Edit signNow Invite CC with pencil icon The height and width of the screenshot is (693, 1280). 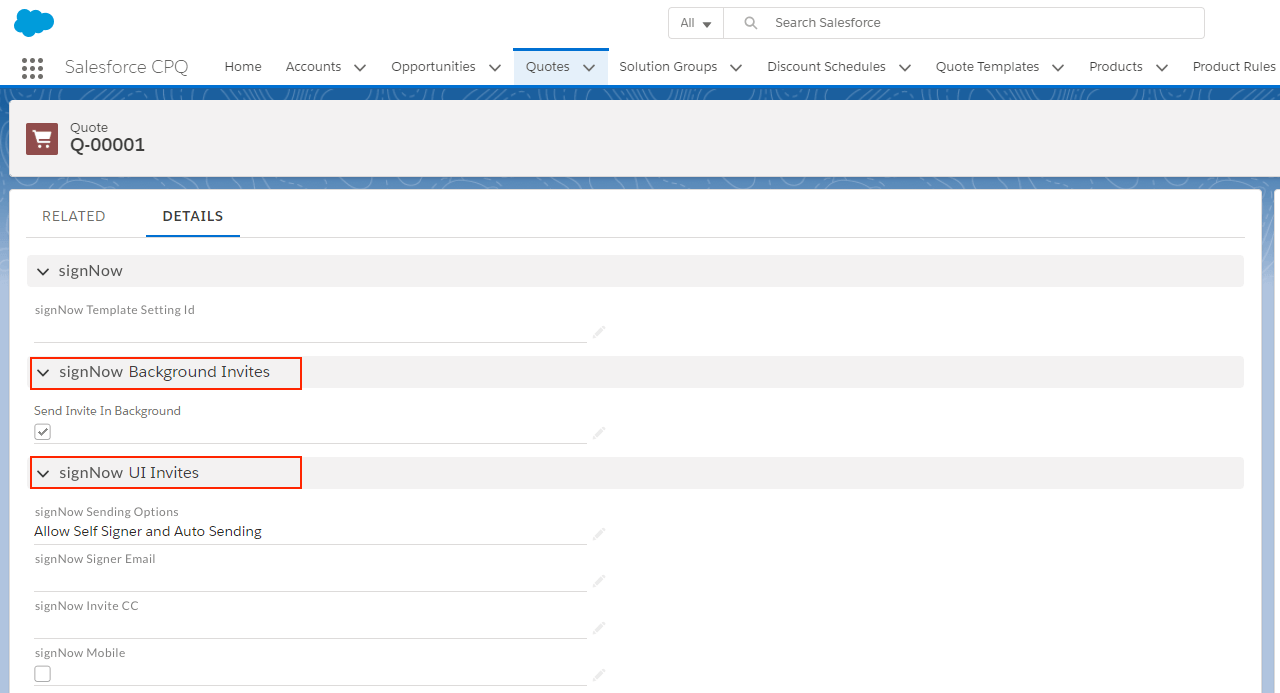click(599, 627)
